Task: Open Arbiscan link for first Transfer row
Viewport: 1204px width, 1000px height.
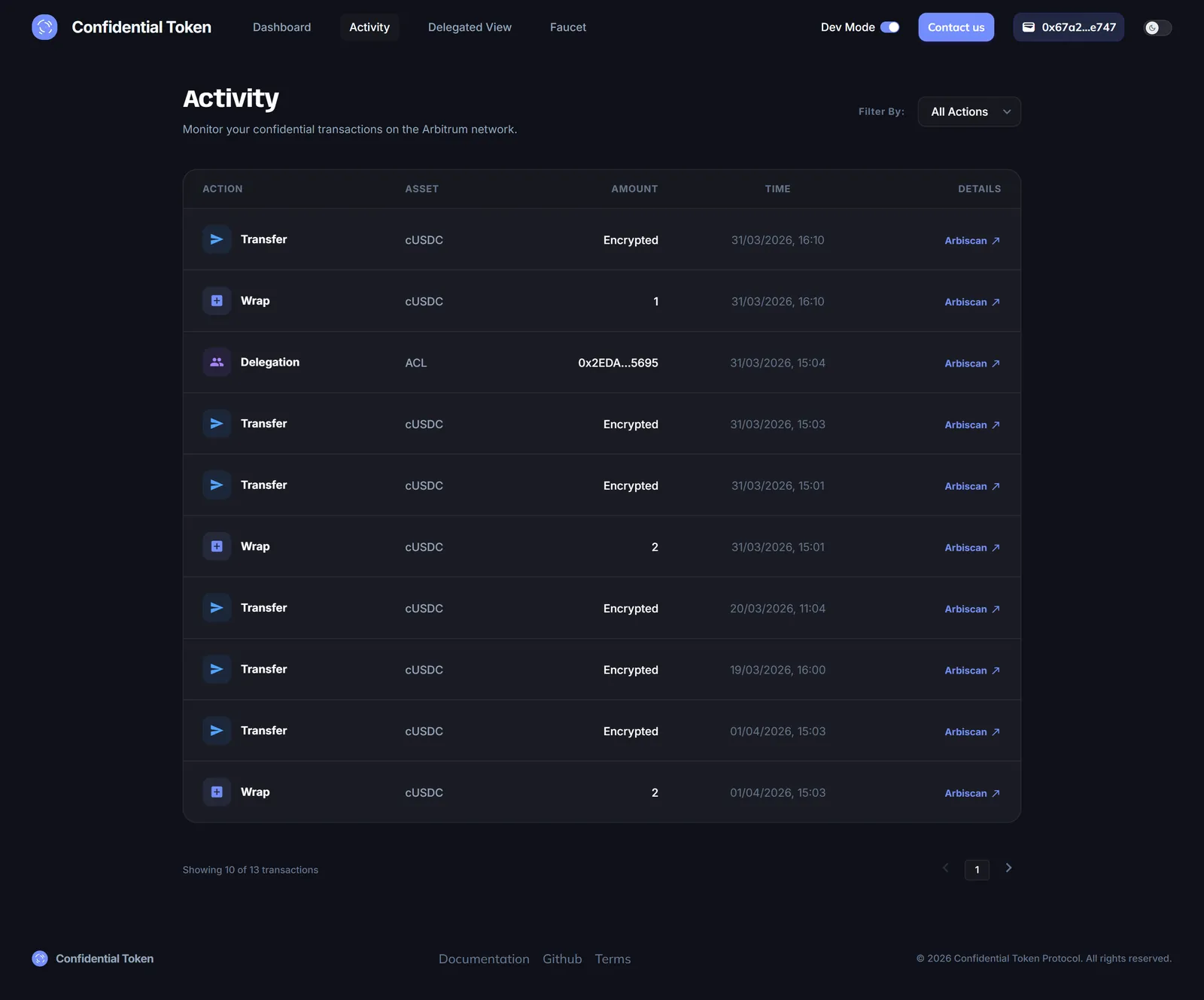Action: tap(972, 241)
